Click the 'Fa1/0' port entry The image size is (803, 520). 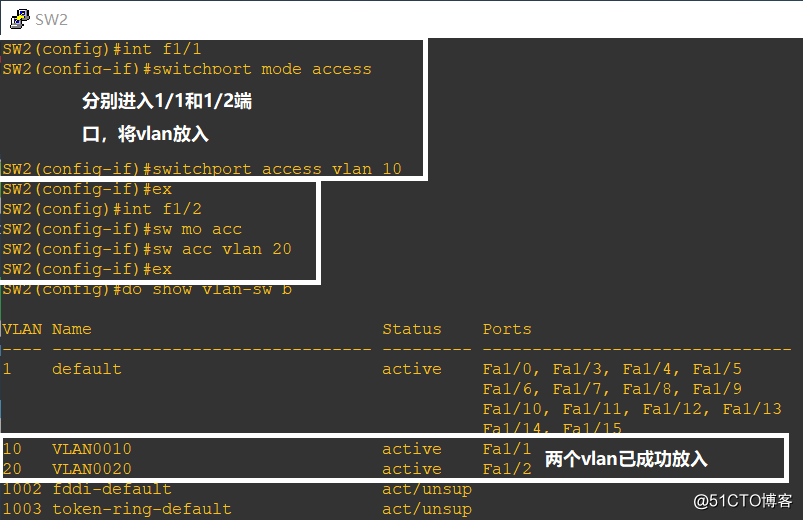pos(507,369)
